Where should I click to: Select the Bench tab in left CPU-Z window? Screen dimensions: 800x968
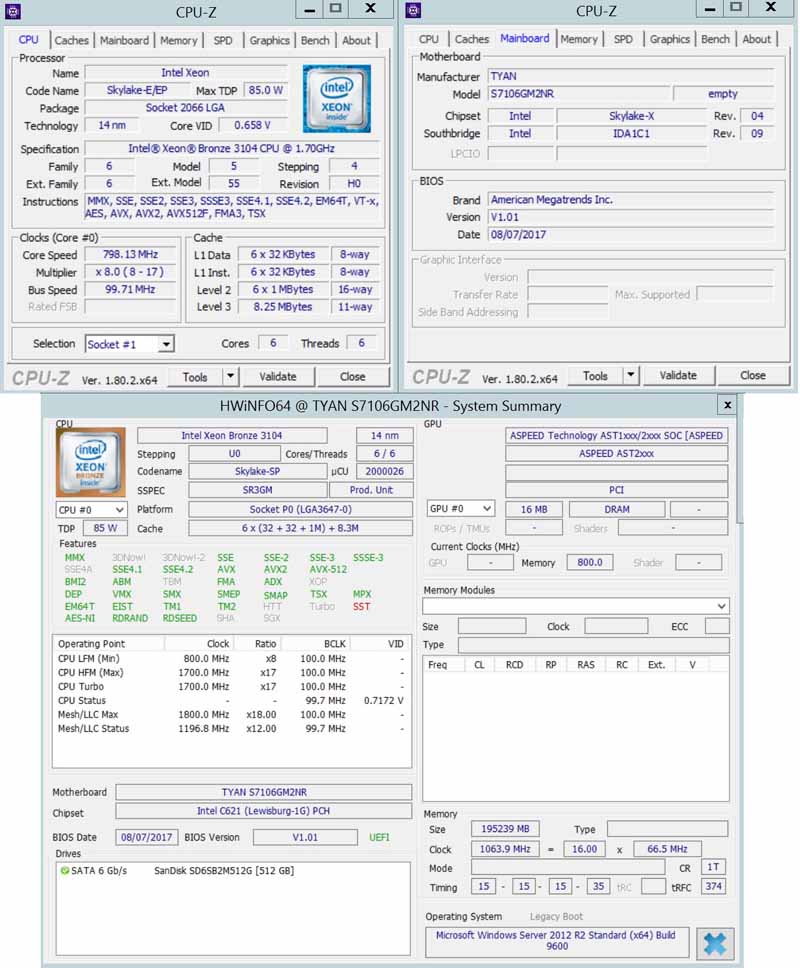[x=315, y=41]
